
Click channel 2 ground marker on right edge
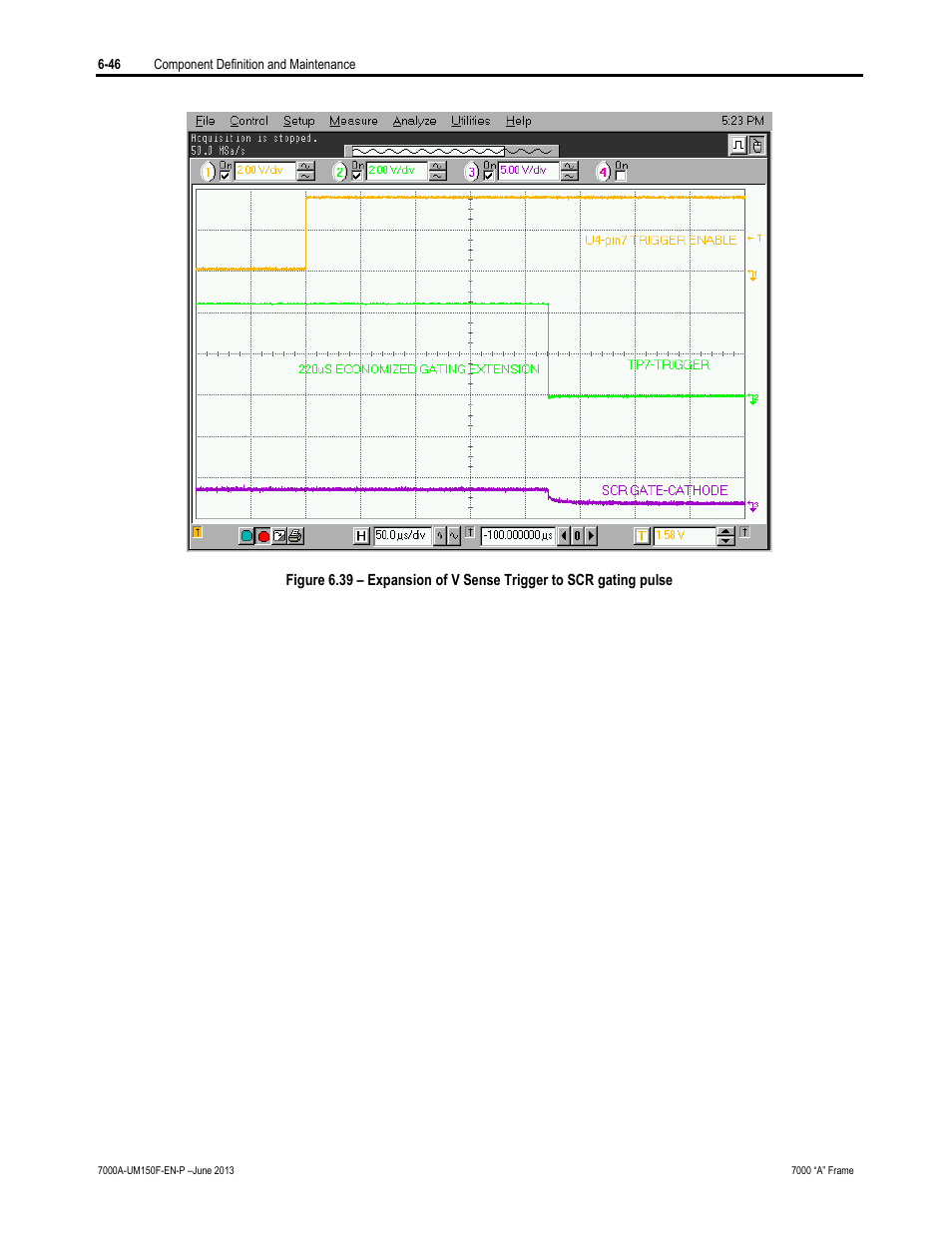coord(753,398)
